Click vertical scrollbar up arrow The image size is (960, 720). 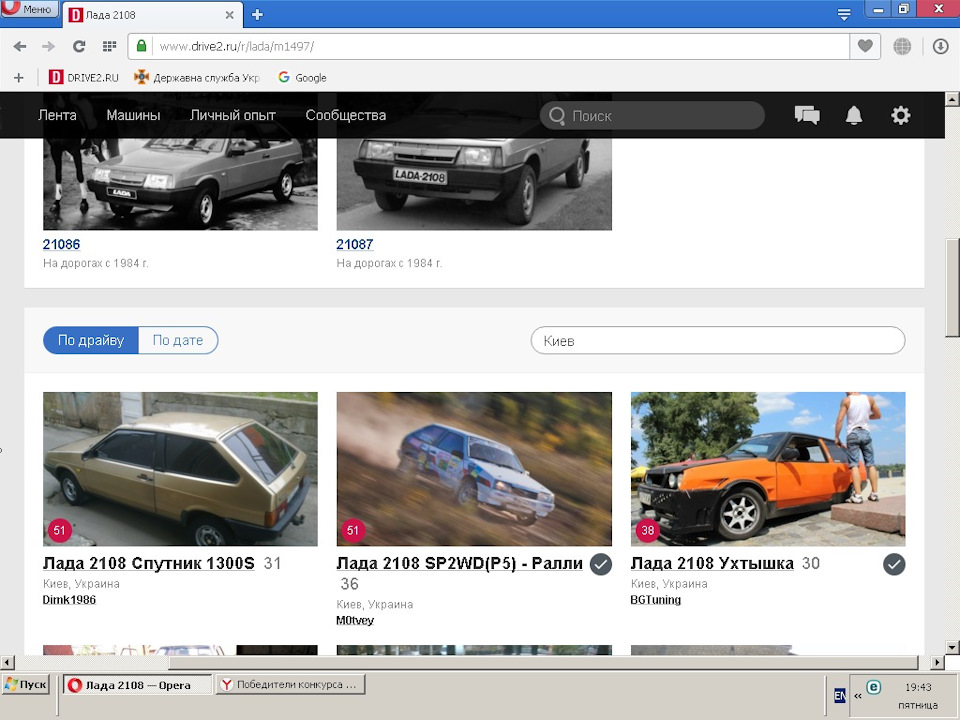(x=952, y=99)
